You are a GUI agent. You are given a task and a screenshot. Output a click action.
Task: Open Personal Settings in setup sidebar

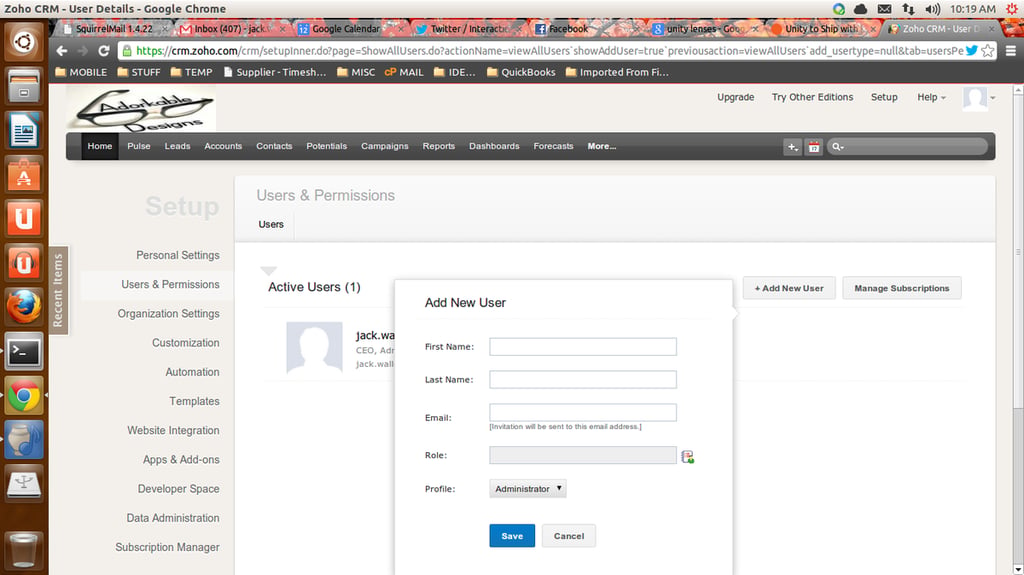click(x=178, y=255)
